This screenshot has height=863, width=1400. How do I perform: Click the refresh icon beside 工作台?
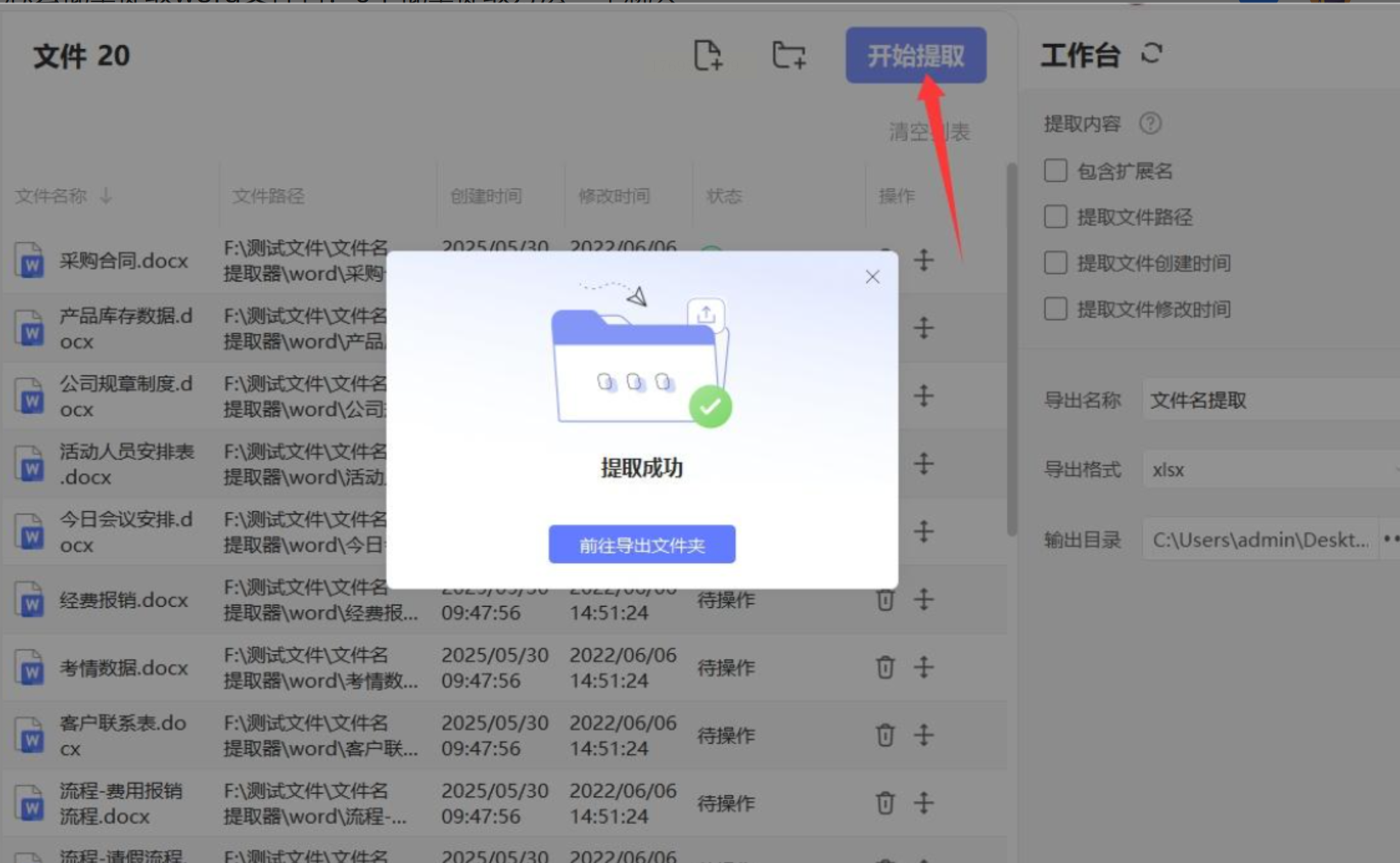click(1151, 54)
